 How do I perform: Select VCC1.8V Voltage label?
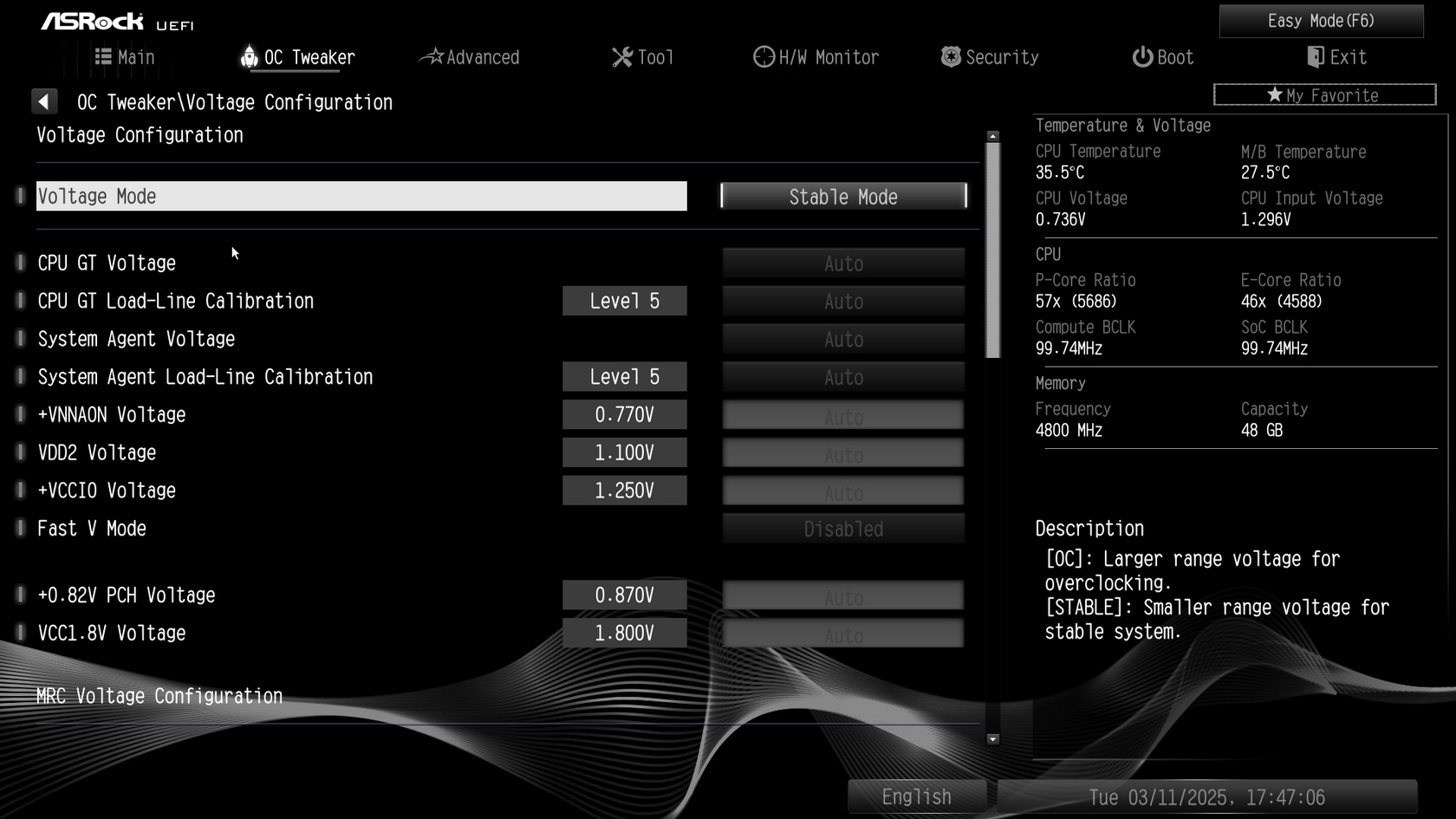pyautogui.click(x=112, y=634)
